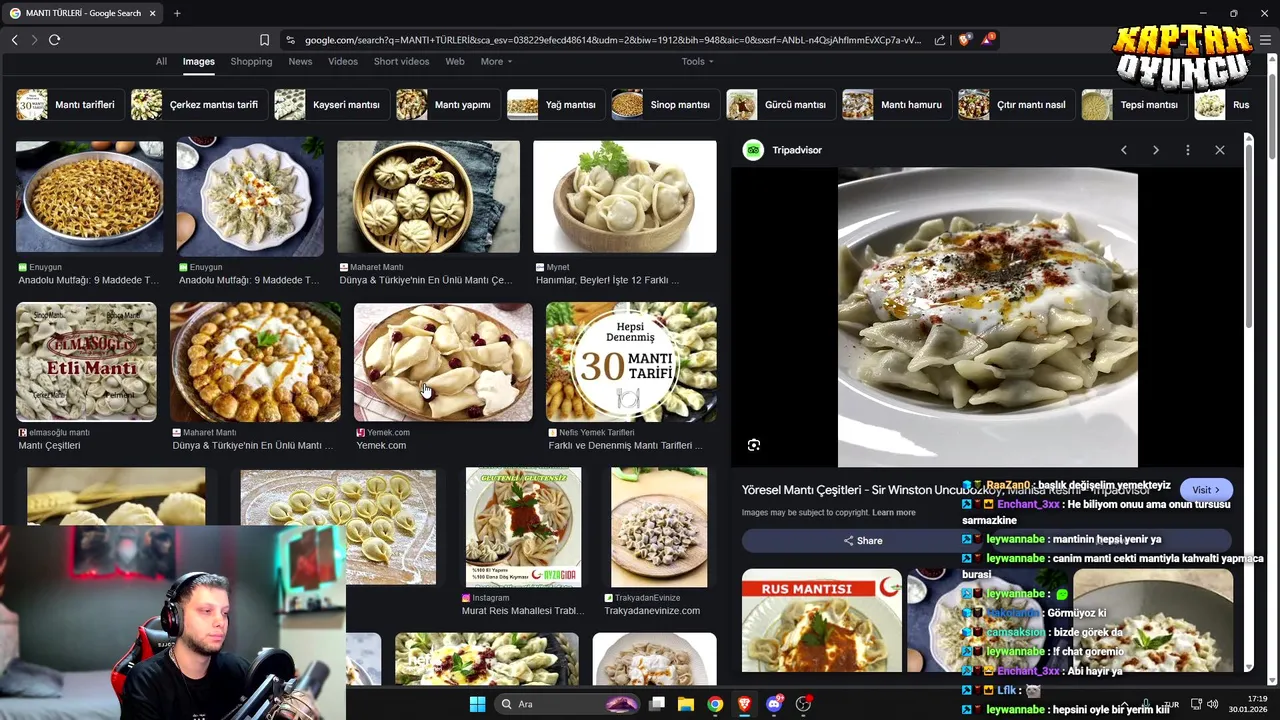Open Discord from the taskbar

pyautogui.click(x=774, y=704)
